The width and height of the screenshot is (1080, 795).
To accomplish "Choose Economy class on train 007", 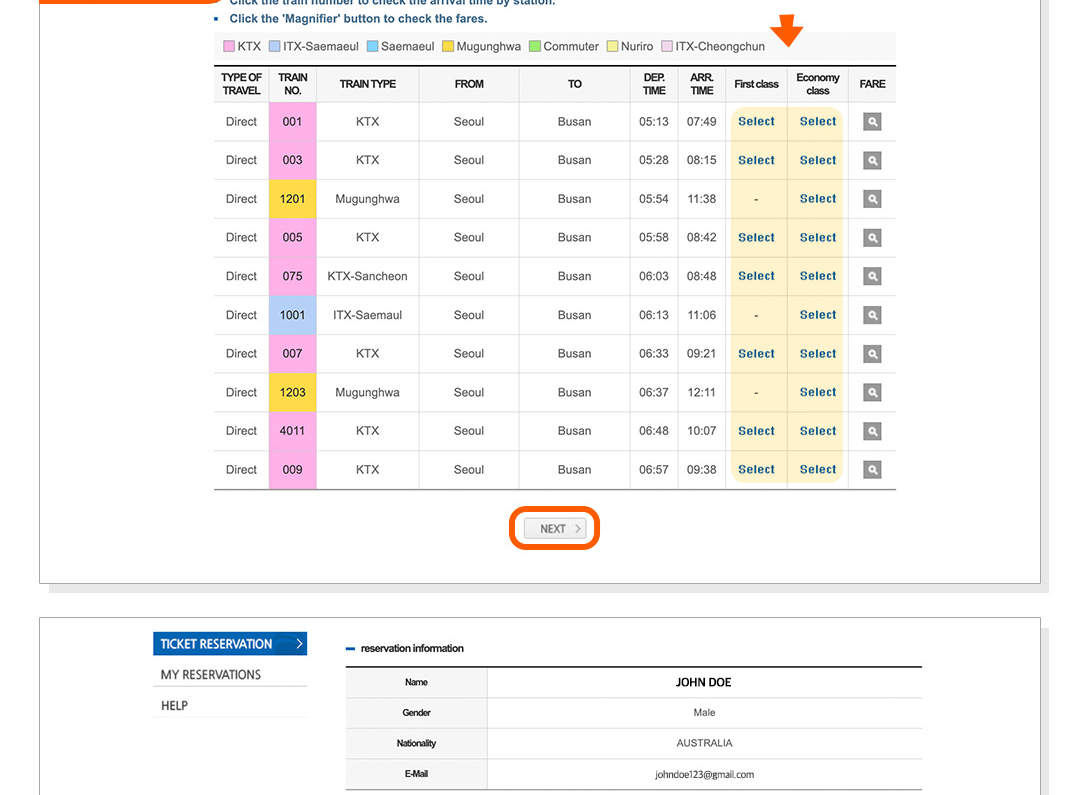I will click(817, 354).
